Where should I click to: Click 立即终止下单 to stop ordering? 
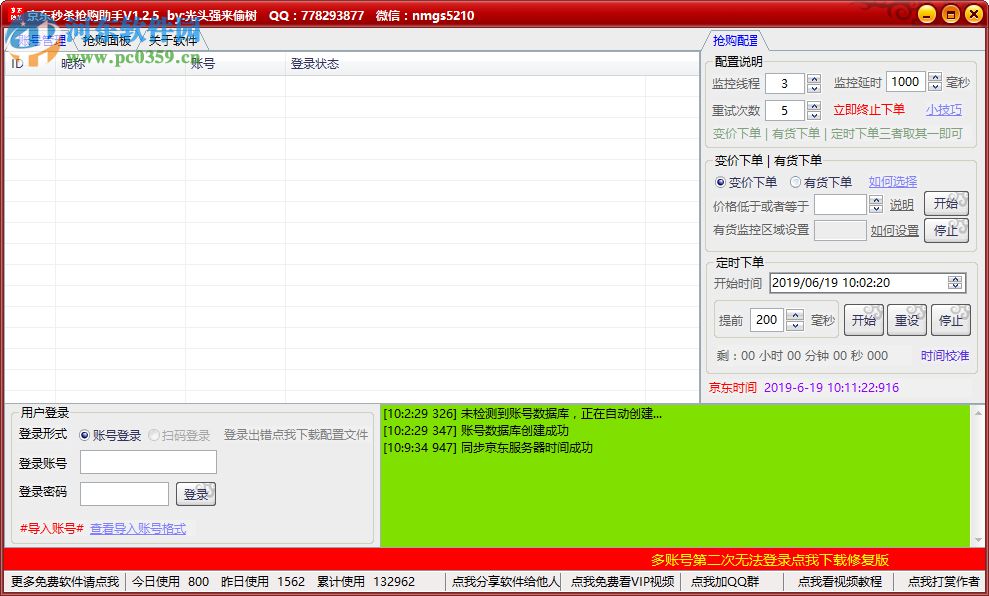tap(870, 110)
